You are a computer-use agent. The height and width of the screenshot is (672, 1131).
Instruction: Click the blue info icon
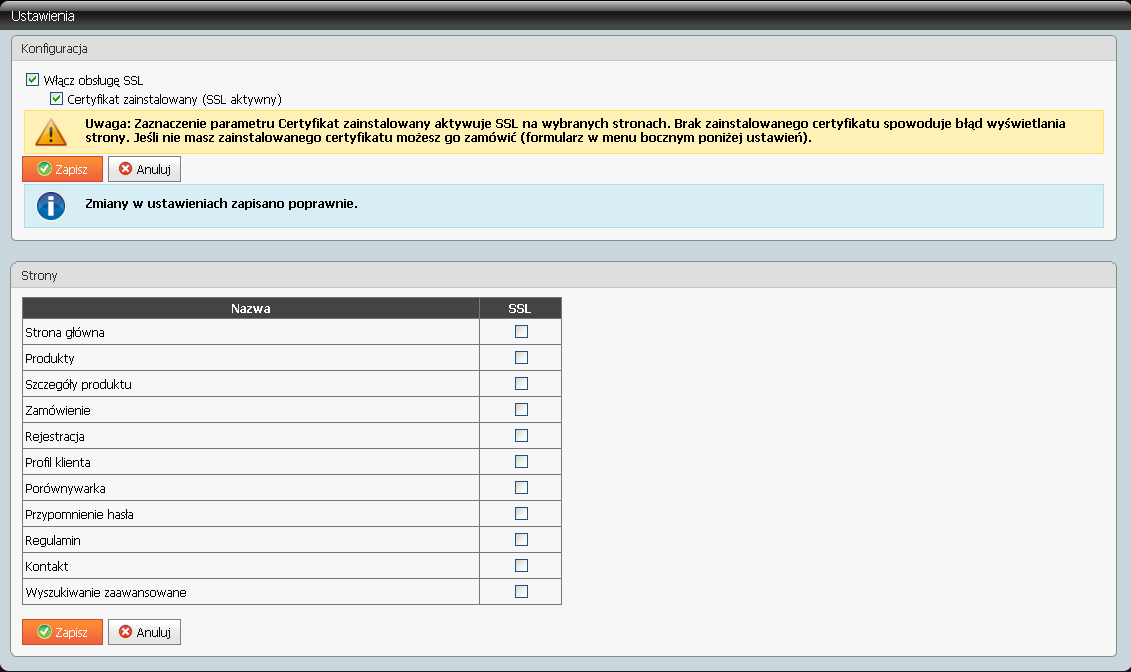pos(50,205)
